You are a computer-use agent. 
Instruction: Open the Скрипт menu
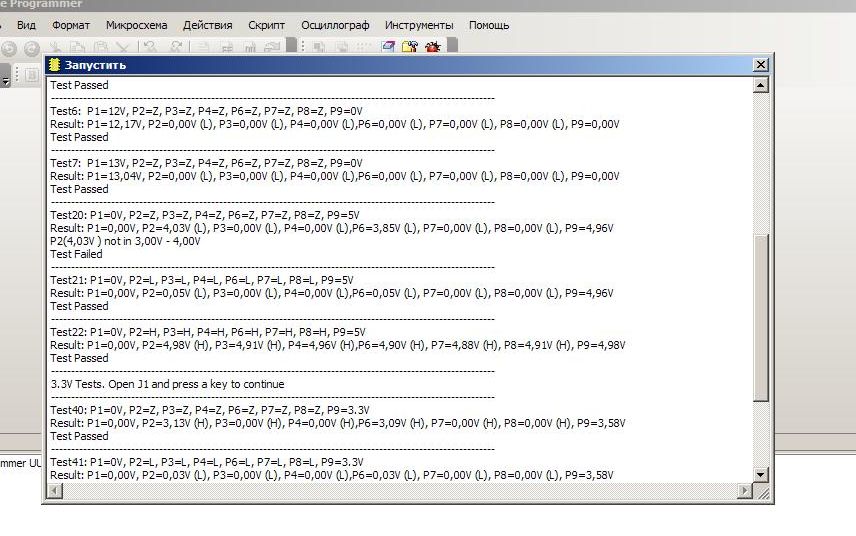coord(266,25)
